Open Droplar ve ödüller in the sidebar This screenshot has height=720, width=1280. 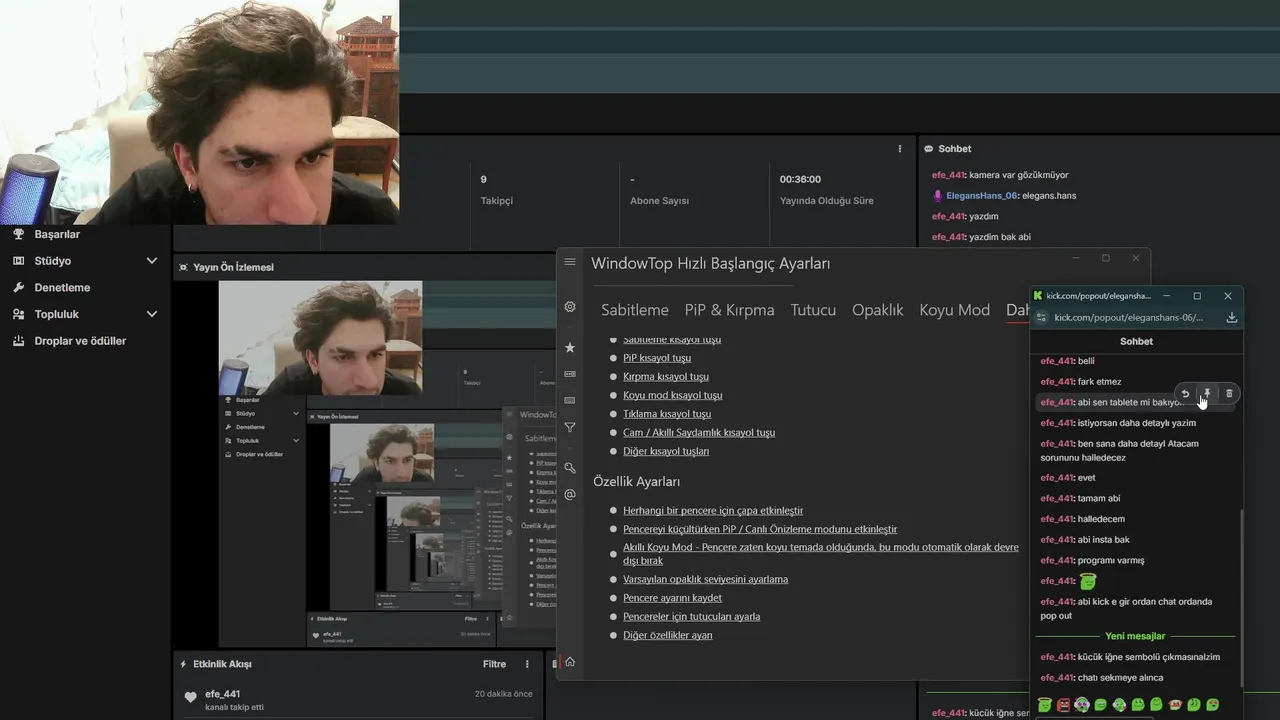[80, 341]
